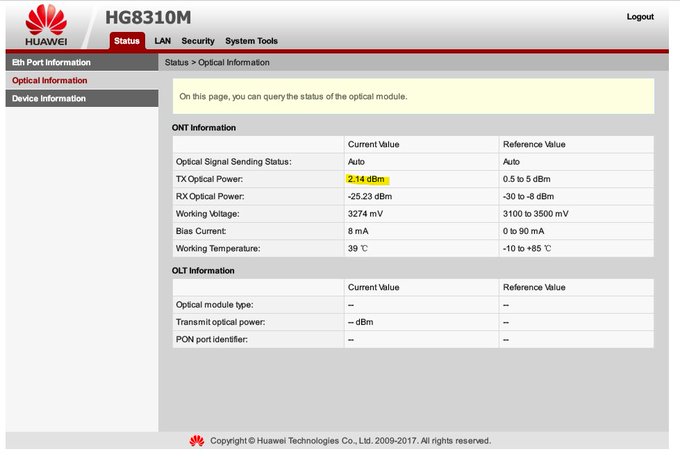Click the Bias Current label
Screen dimensions: 680x456
[x=201, y=231]
